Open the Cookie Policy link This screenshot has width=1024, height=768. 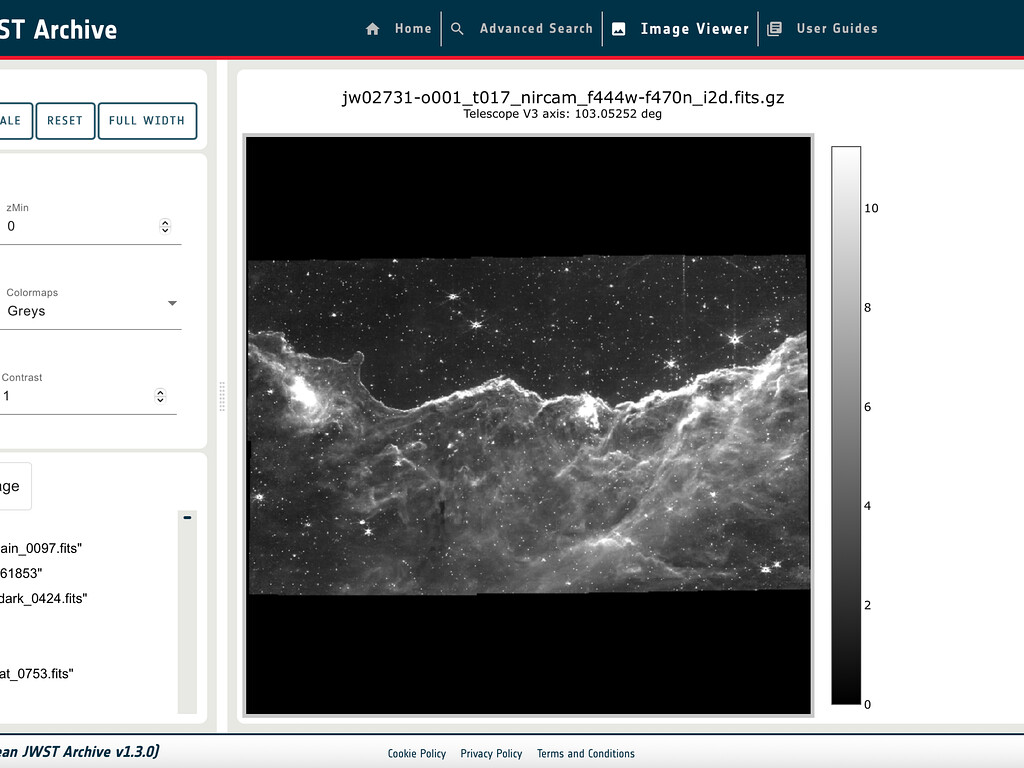pos(417,754)
